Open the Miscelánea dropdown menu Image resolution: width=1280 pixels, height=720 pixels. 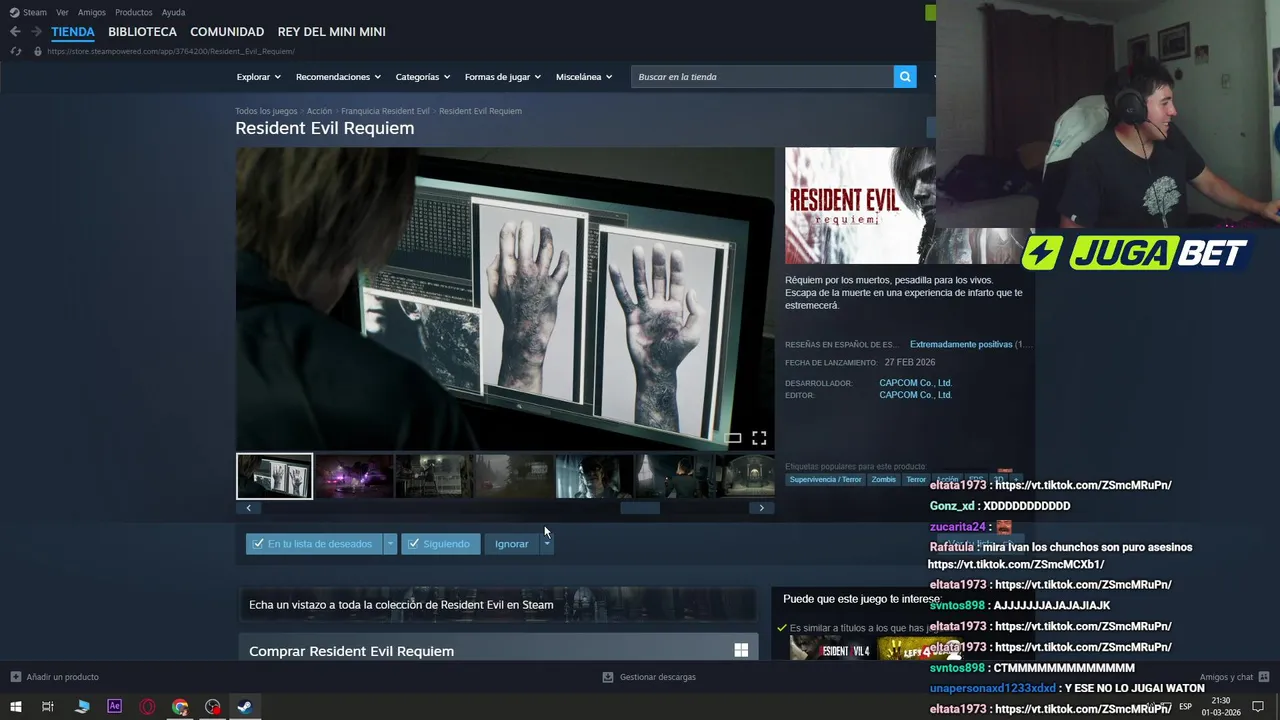[584, 77]
